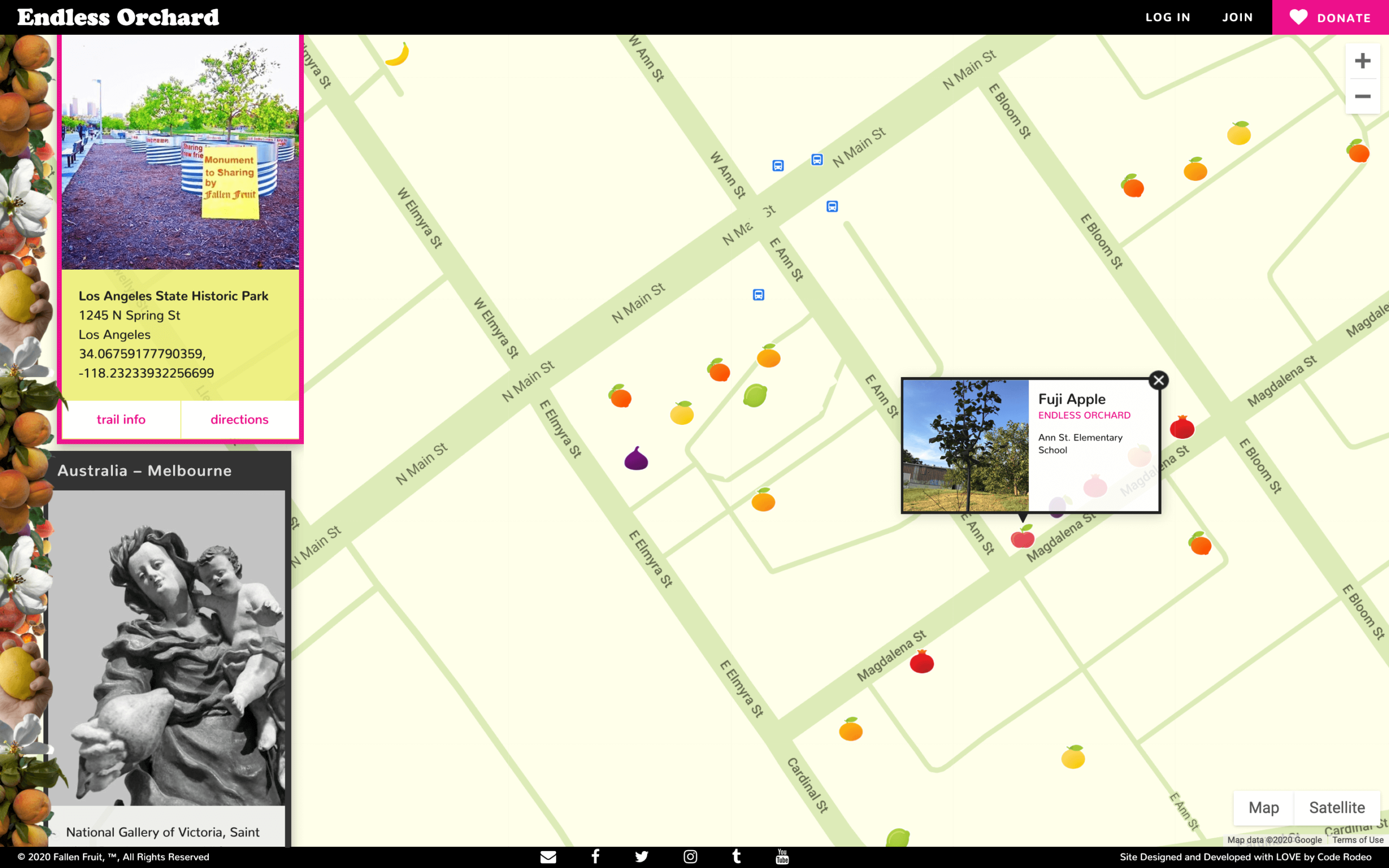Open the Terms of Use link
Viewport: 1389px width, 868px height.
point(1358,840)
